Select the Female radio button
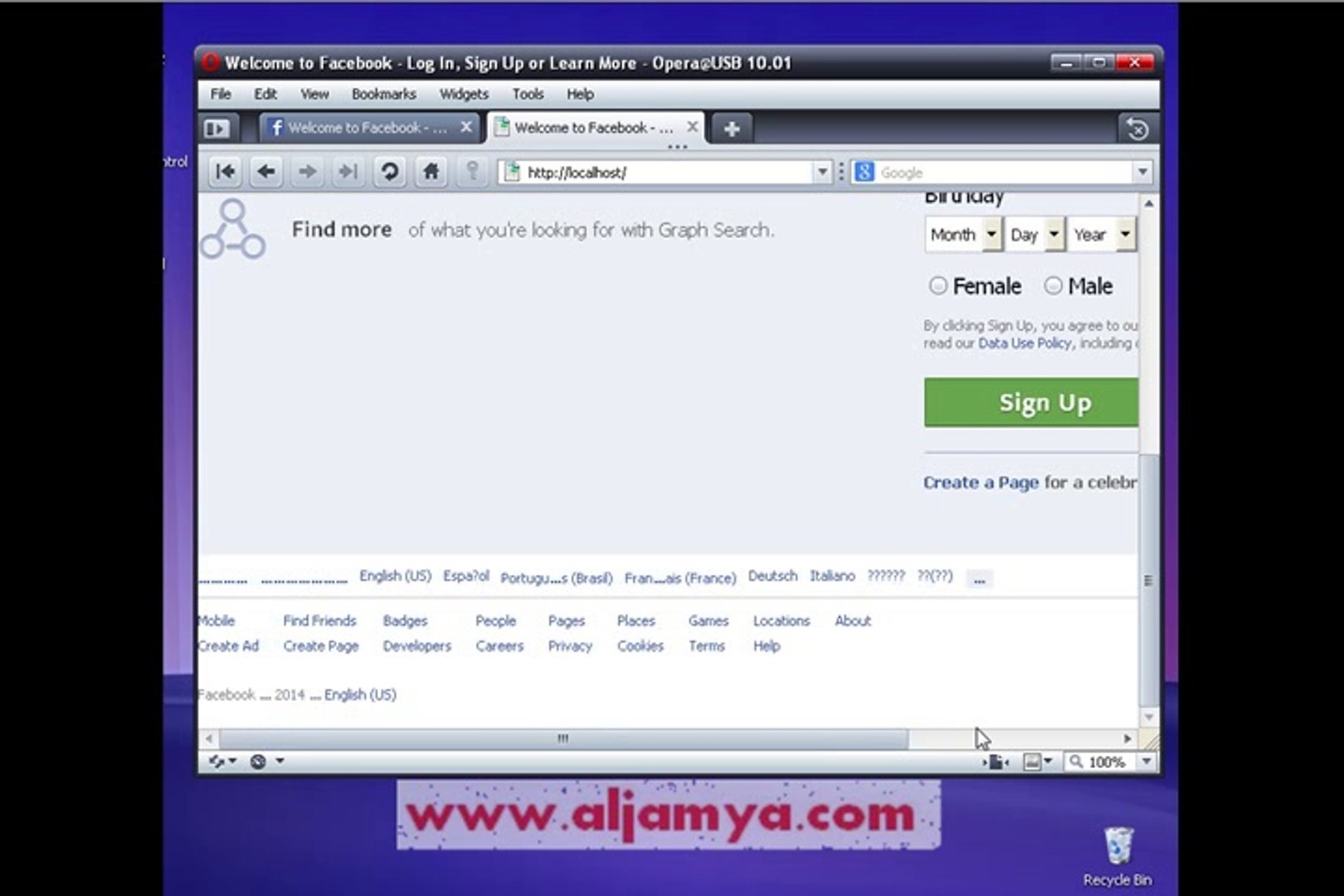The width and height of the screenshot is (1344, 896). pos(938,285)
